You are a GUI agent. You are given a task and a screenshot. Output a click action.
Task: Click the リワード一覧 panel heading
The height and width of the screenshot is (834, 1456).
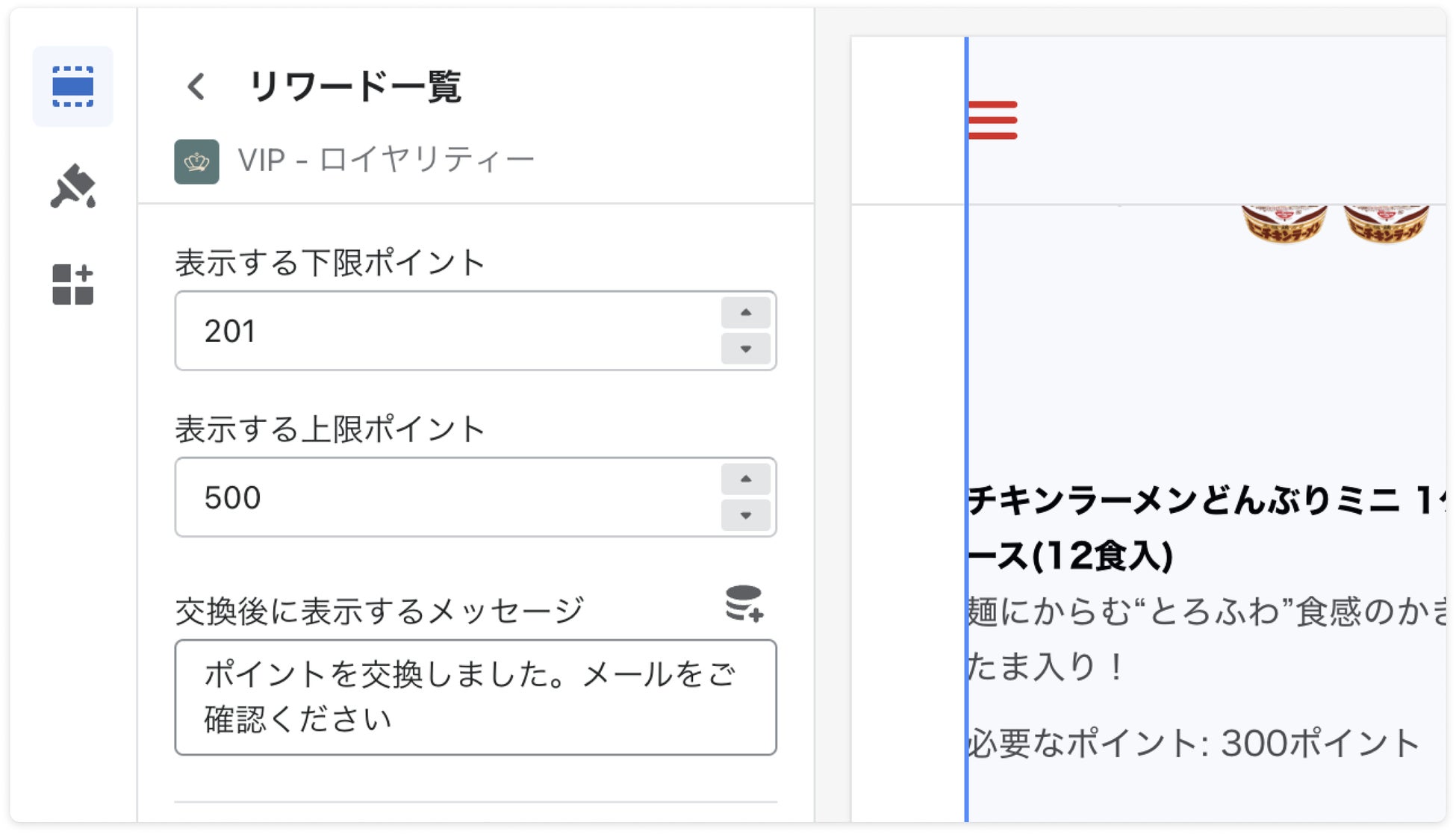click(x=355, y=87)
